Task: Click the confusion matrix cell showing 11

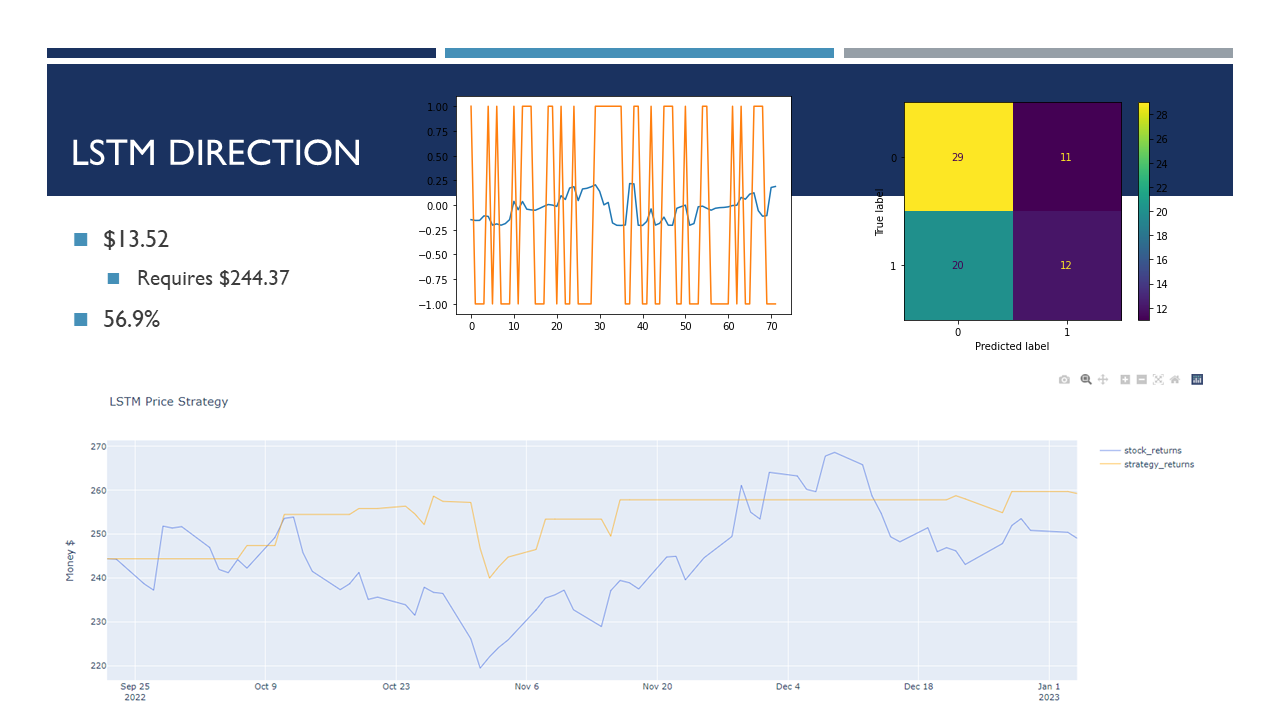Action: coord(1066,157)
